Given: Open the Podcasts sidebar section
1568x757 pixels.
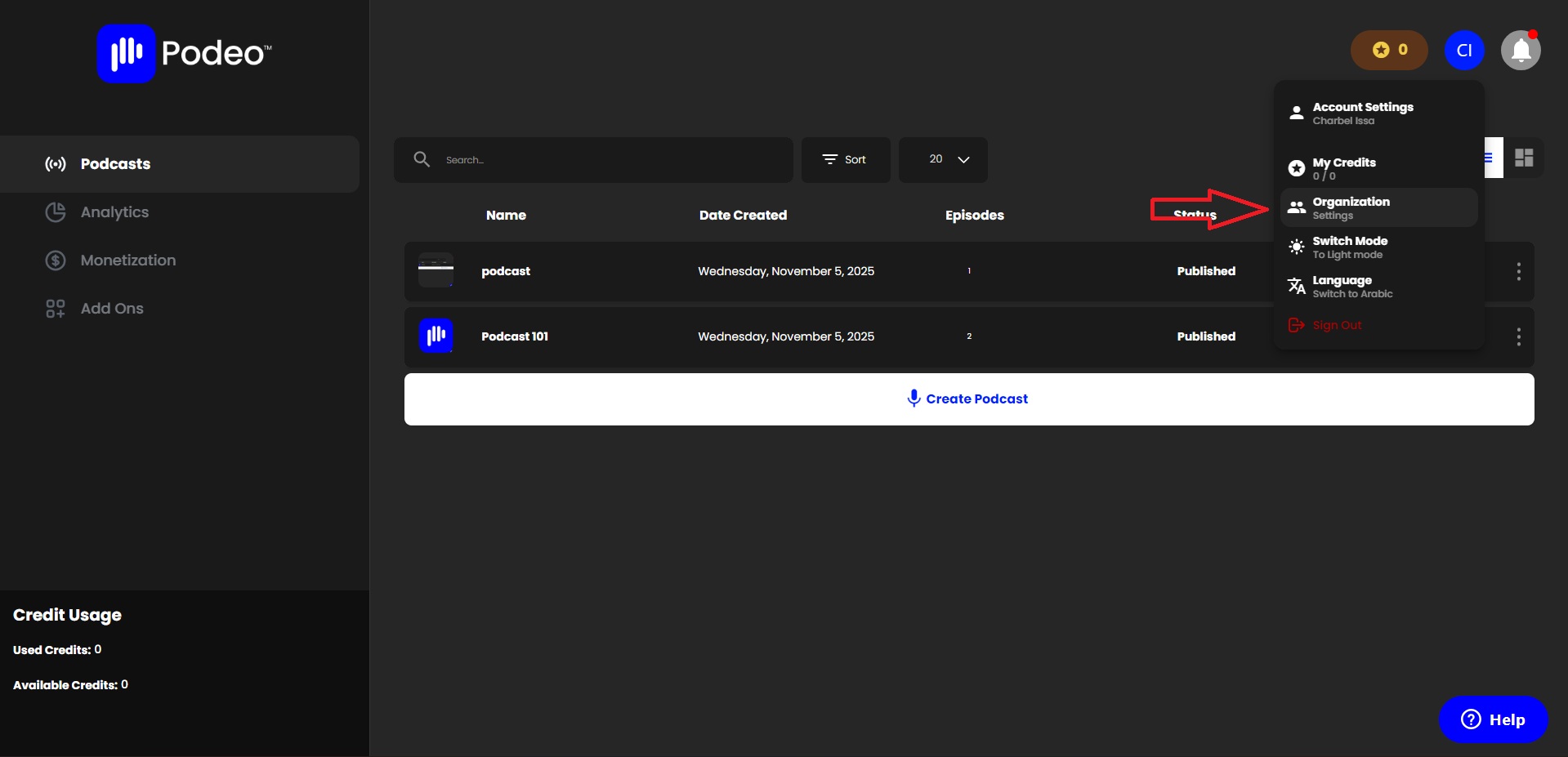Looking at the screenshot, I should 180,164.
